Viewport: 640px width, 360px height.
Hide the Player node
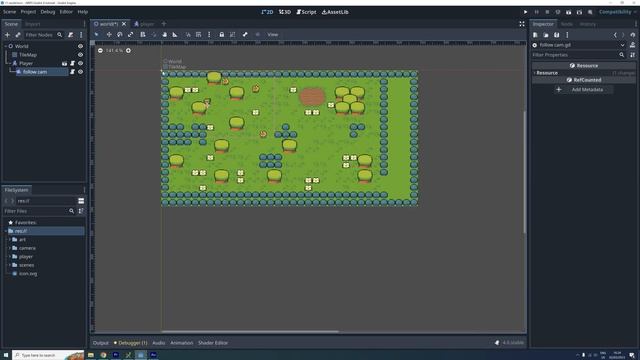(80, 63)
